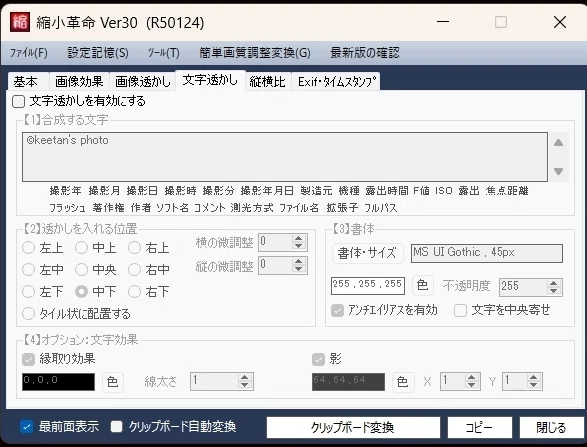
Task: Insert the 撮影年 tag
Action: 66,191
